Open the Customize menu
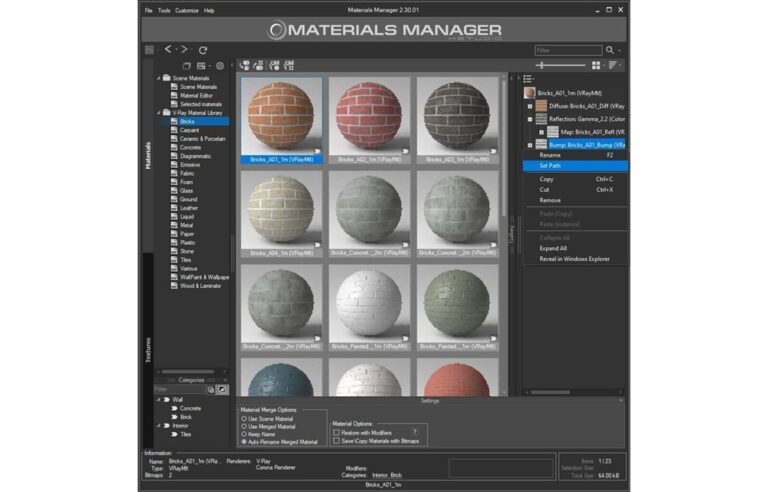This screenshot has height=492, width=768. point(187,10)
